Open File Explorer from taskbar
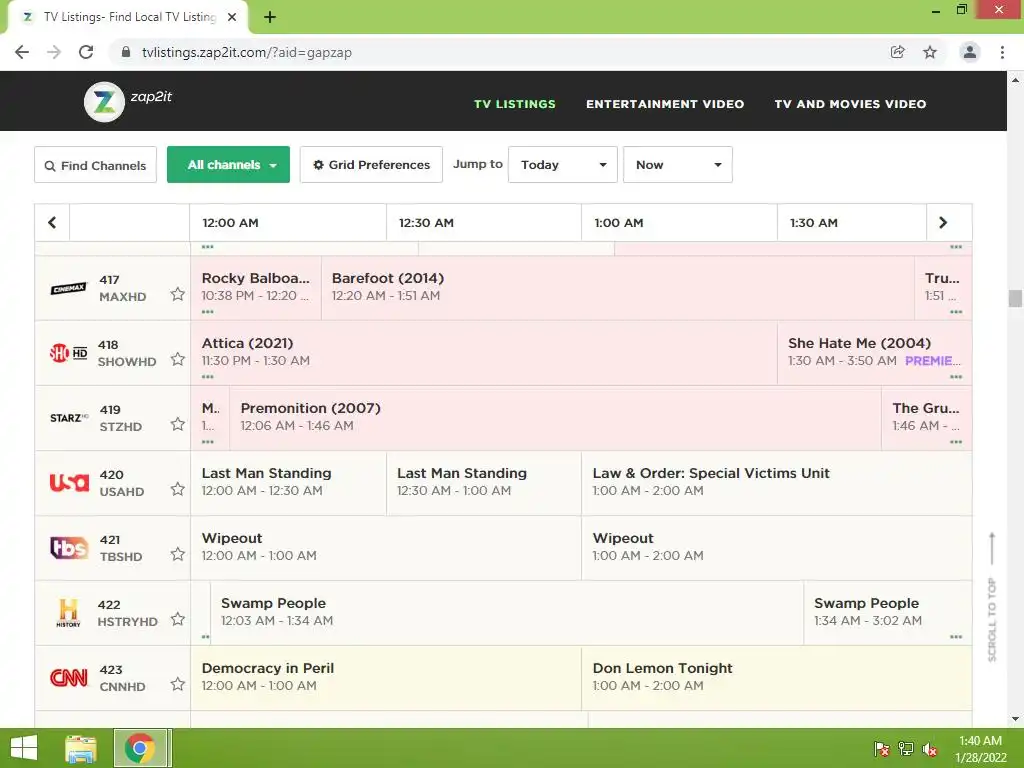This screenshot has height=768, width=1024. [x=81, y=748]
